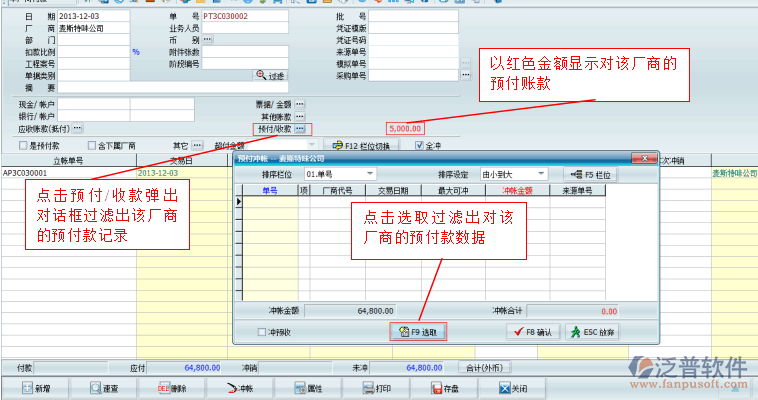Click the 5,000.00 prepaid amount value
Image resolution: width=758 pixels, height=400 pixels.
[405, 129]
